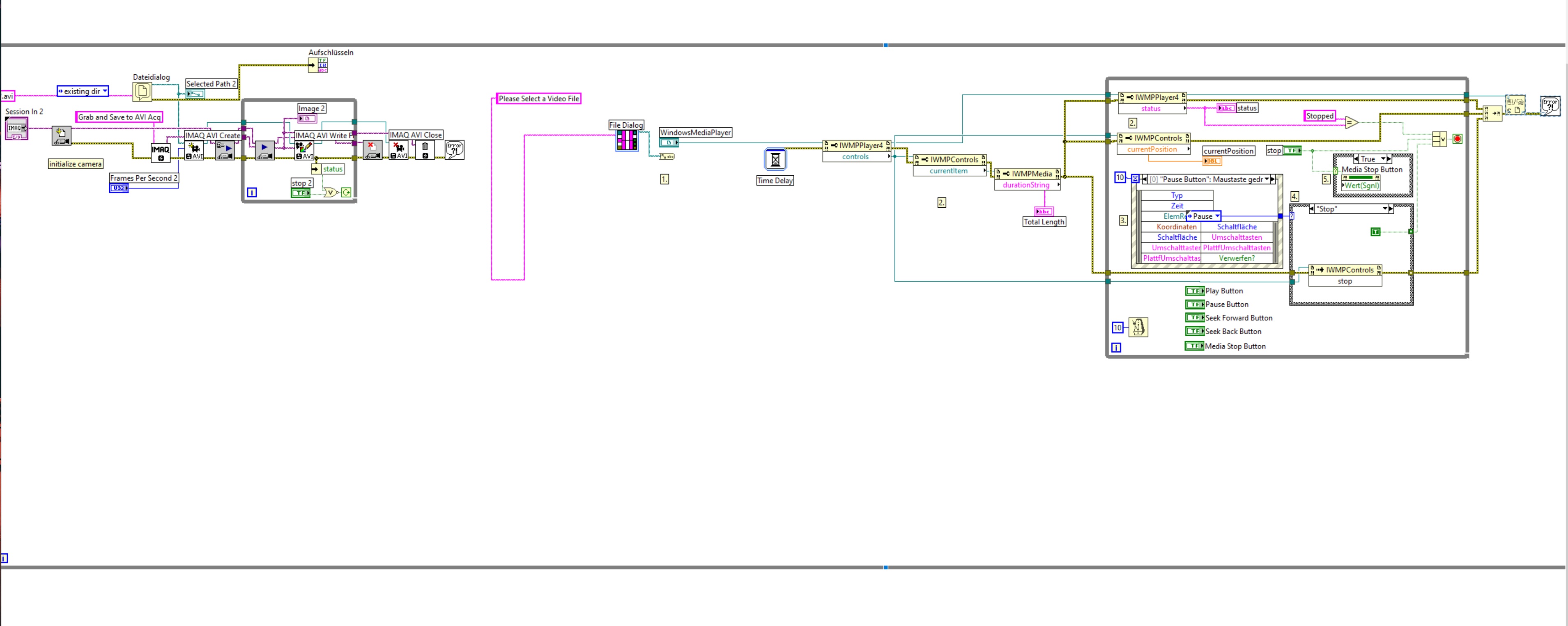Click the Equal comparison triangle node

click(1351, 122)
